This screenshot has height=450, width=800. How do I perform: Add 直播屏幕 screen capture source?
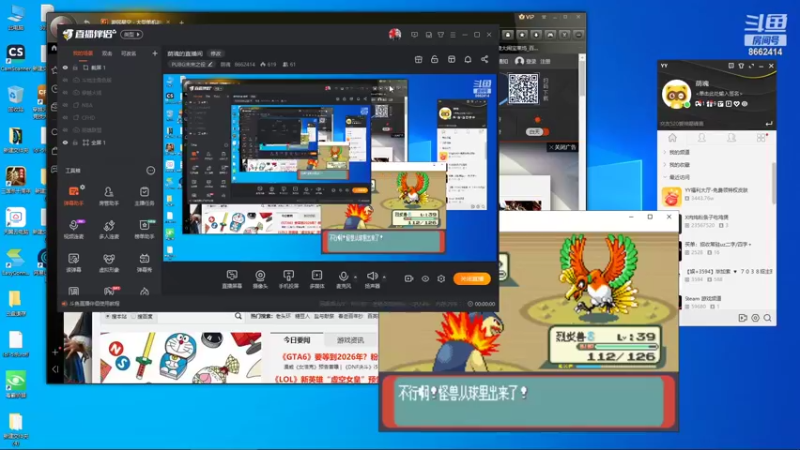point(232,279)
